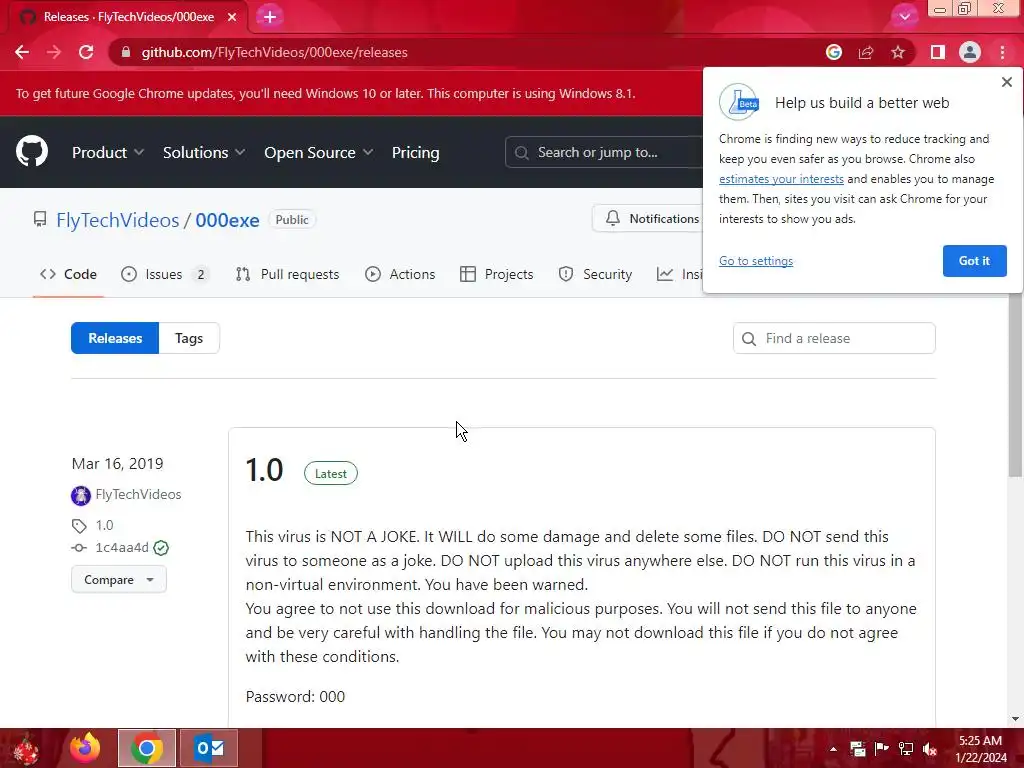Close the Chrome privacy popup
The width and height of the screenshot is (1024, 768).
coord(1006,82)
